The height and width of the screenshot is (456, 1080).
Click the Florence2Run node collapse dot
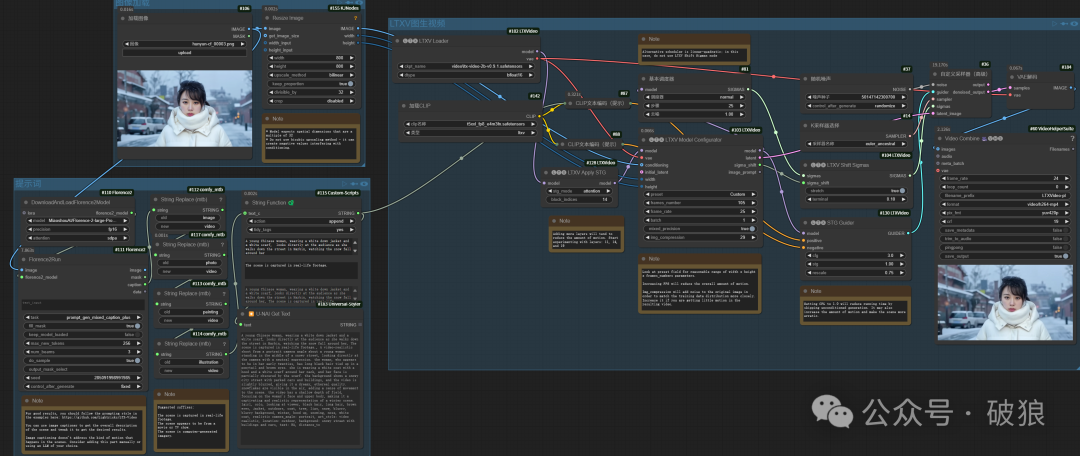(23, 260)
